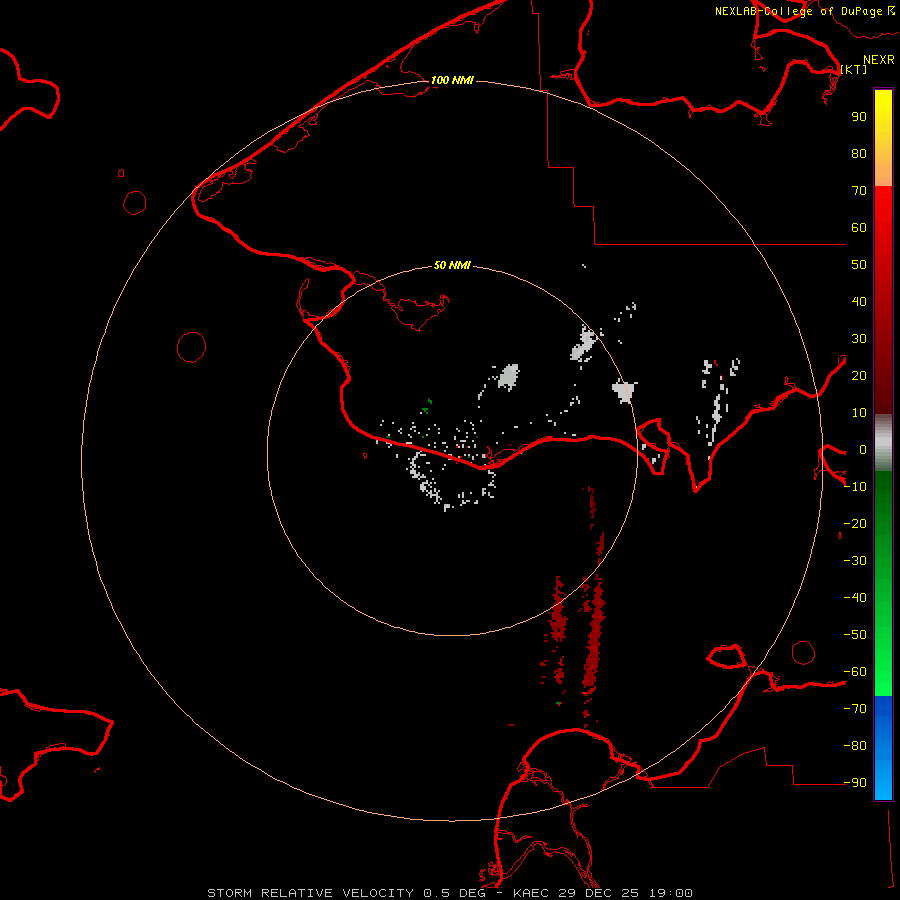Click the '100 NMI' range ring label
This screenshot has height=900, width=900.
(x=452, y=80)
